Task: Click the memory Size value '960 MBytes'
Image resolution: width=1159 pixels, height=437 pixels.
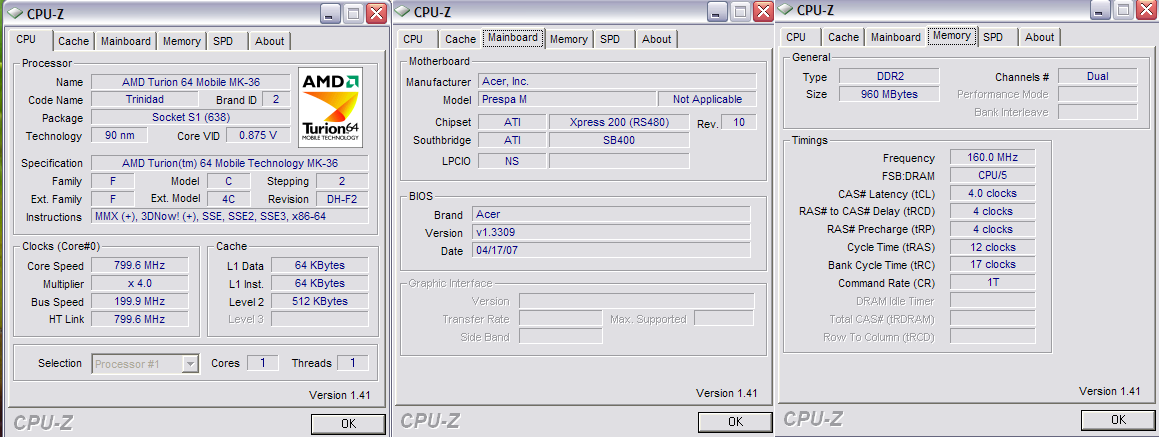Action: (x=889, y=94)
